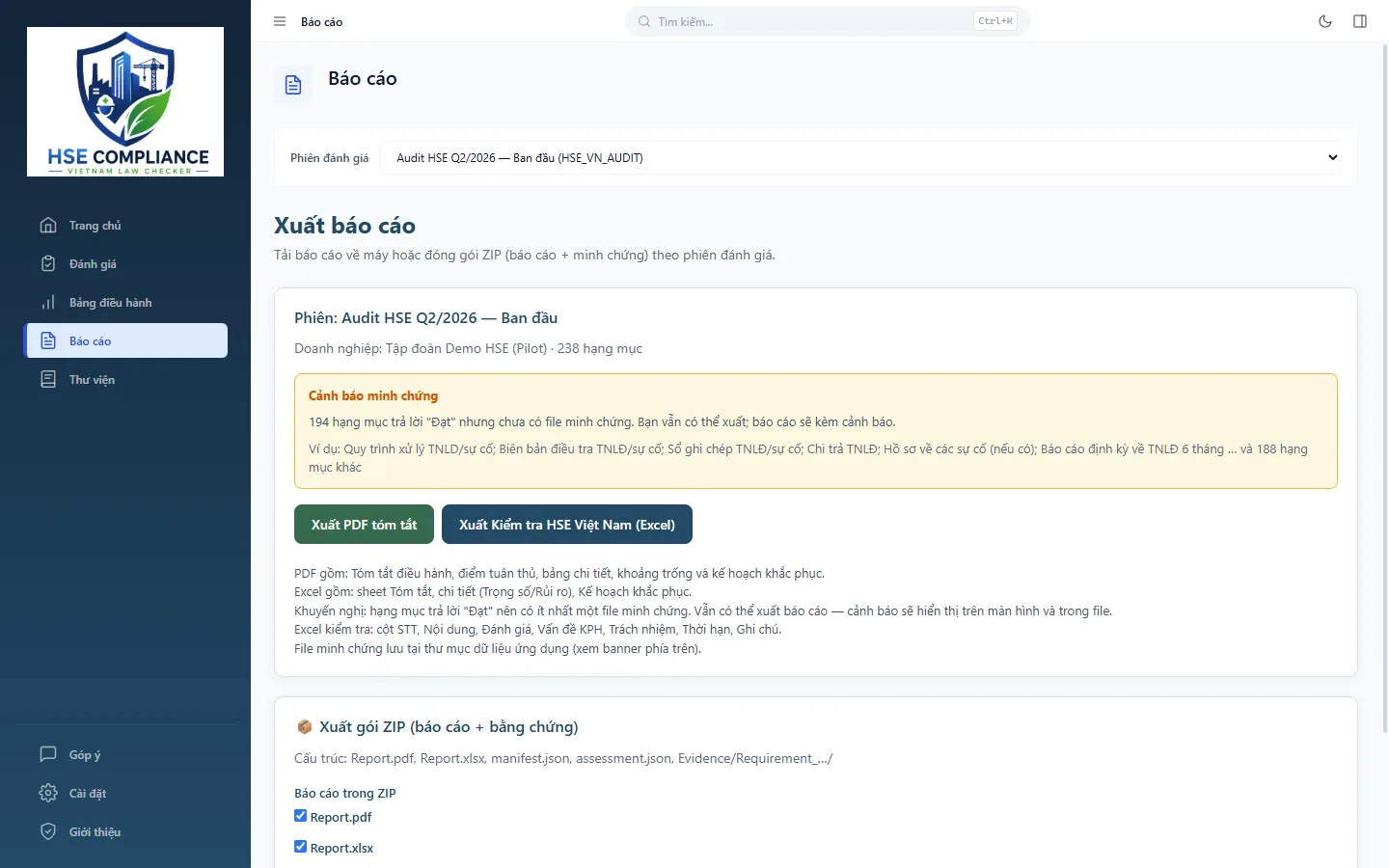Open Đánh giá clipboard icon in sidebar

(48, 263)
